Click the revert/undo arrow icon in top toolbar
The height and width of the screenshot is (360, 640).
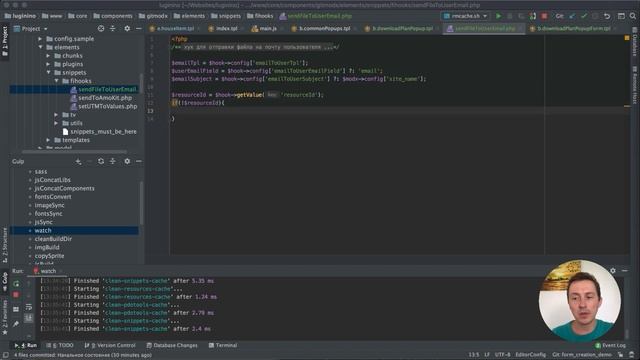(x=607, y=16)
